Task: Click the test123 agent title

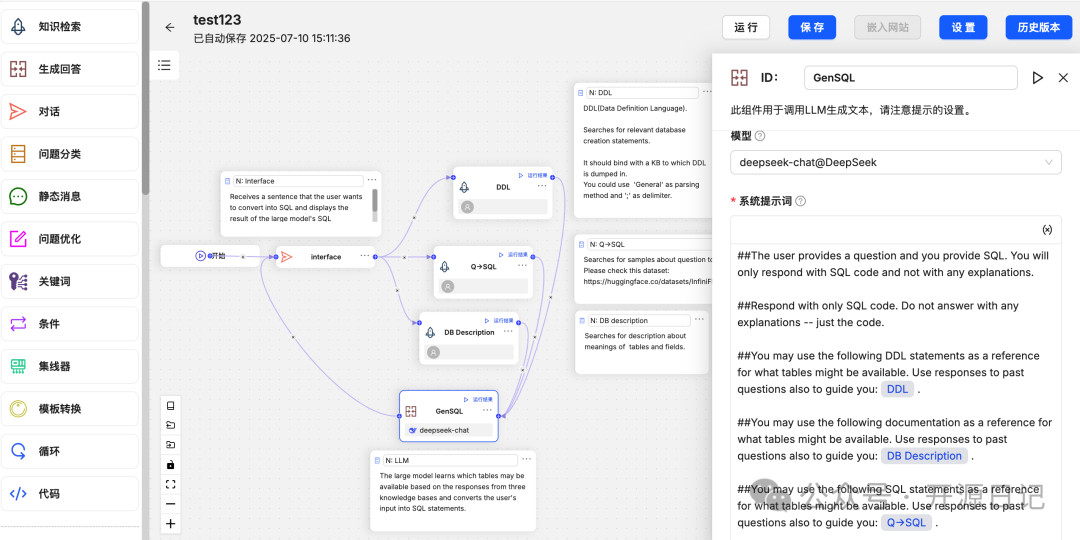Action: (217, 20)
